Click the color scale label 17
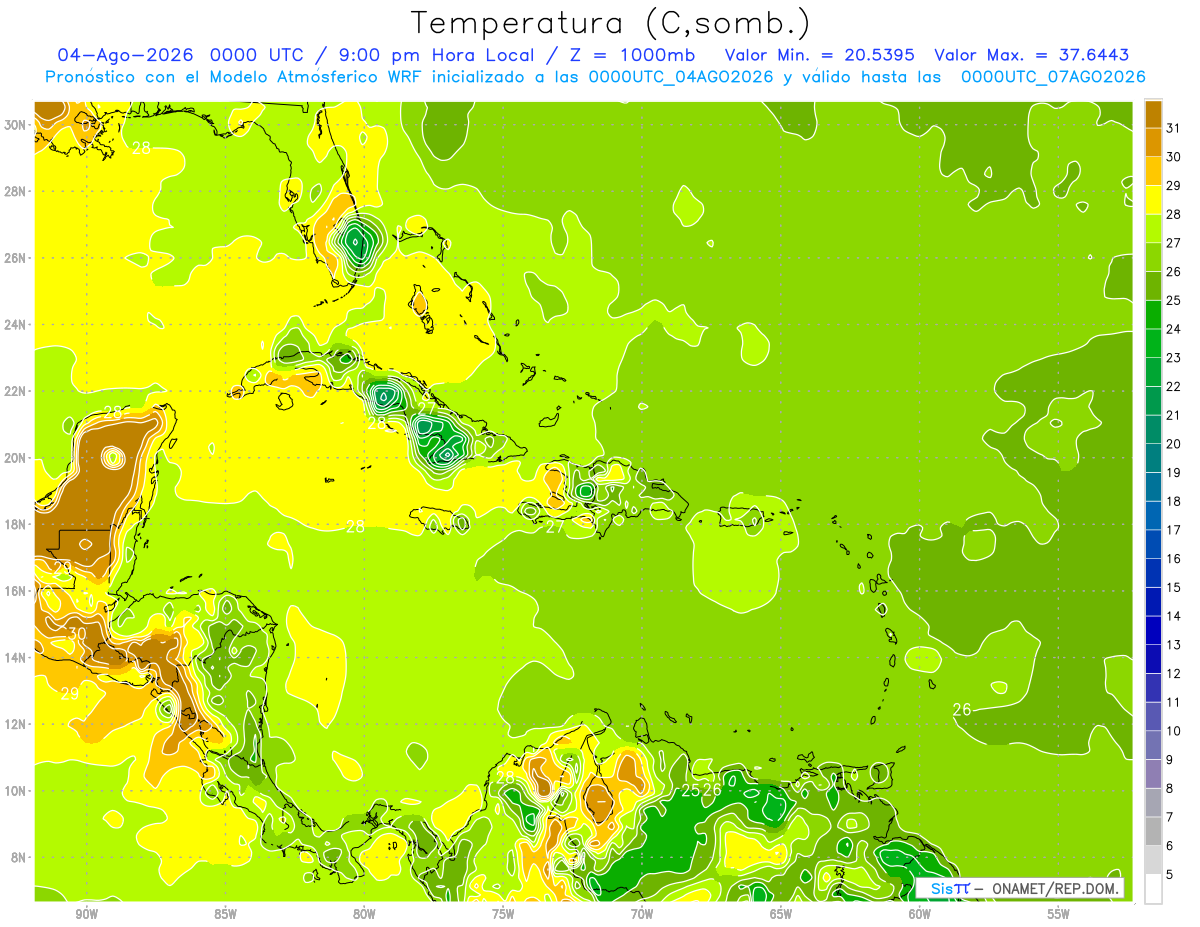This screenshot has width=1200, height=927. (1173, 530)
